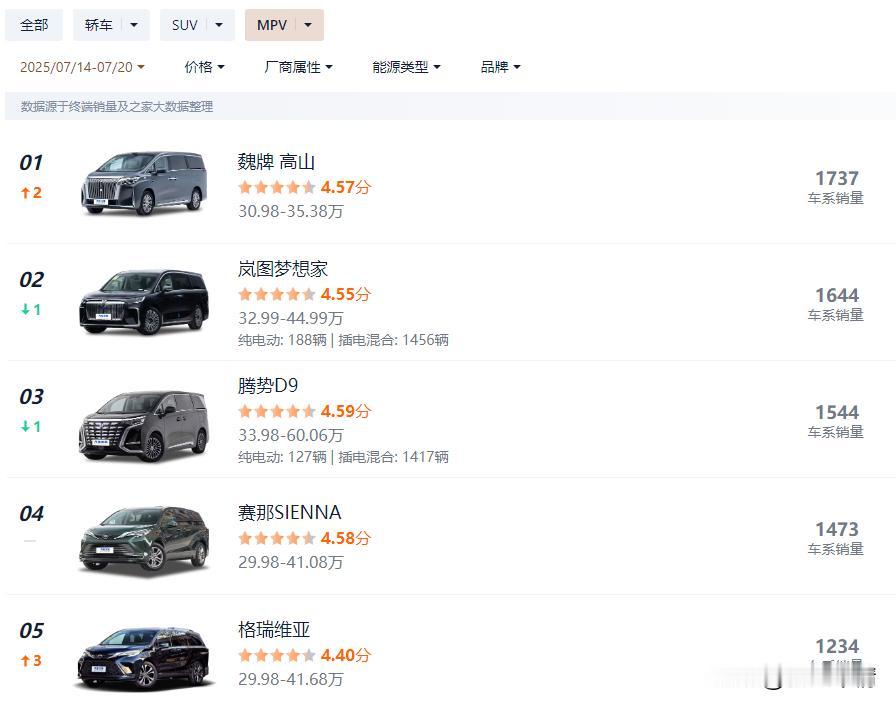Click 岚图梦想家 down 1 rank indicator
The height and width of the screenshot is (708, 896).
[31, 310]
